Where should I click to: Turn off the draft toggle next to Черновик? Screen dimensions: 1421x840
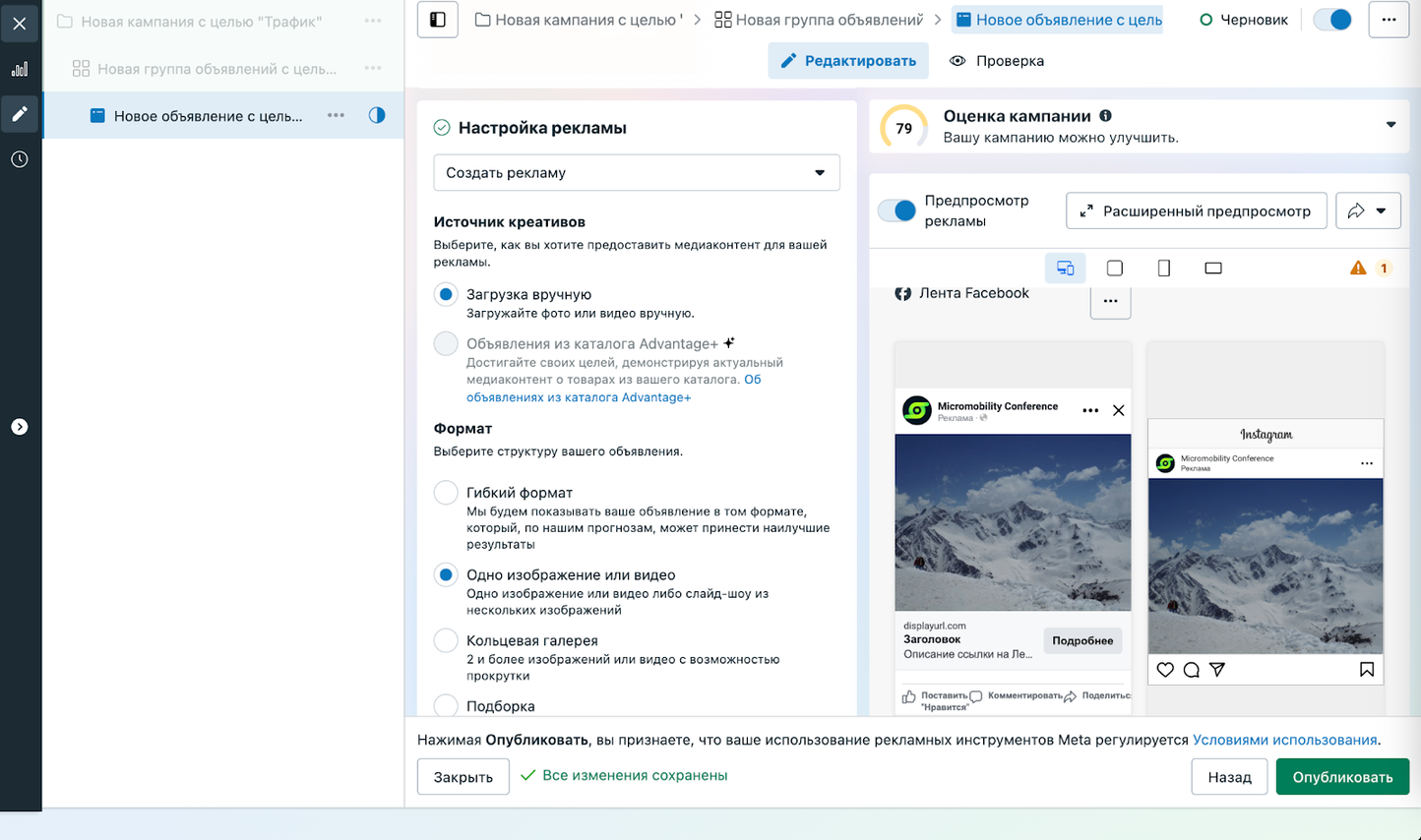point(1331,19)
